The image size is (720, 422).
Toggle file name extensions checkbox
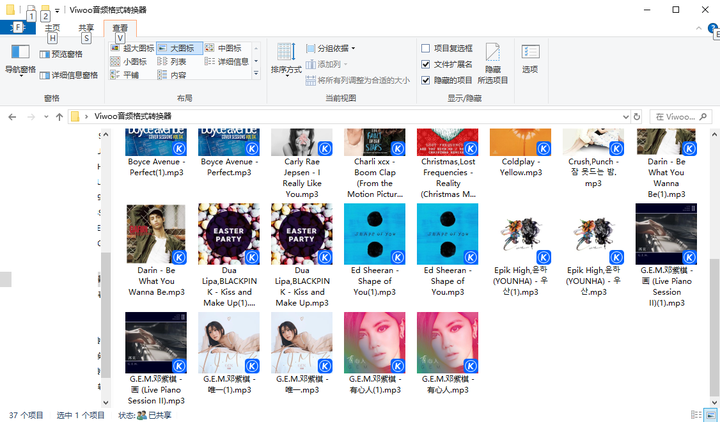[426, 64]
